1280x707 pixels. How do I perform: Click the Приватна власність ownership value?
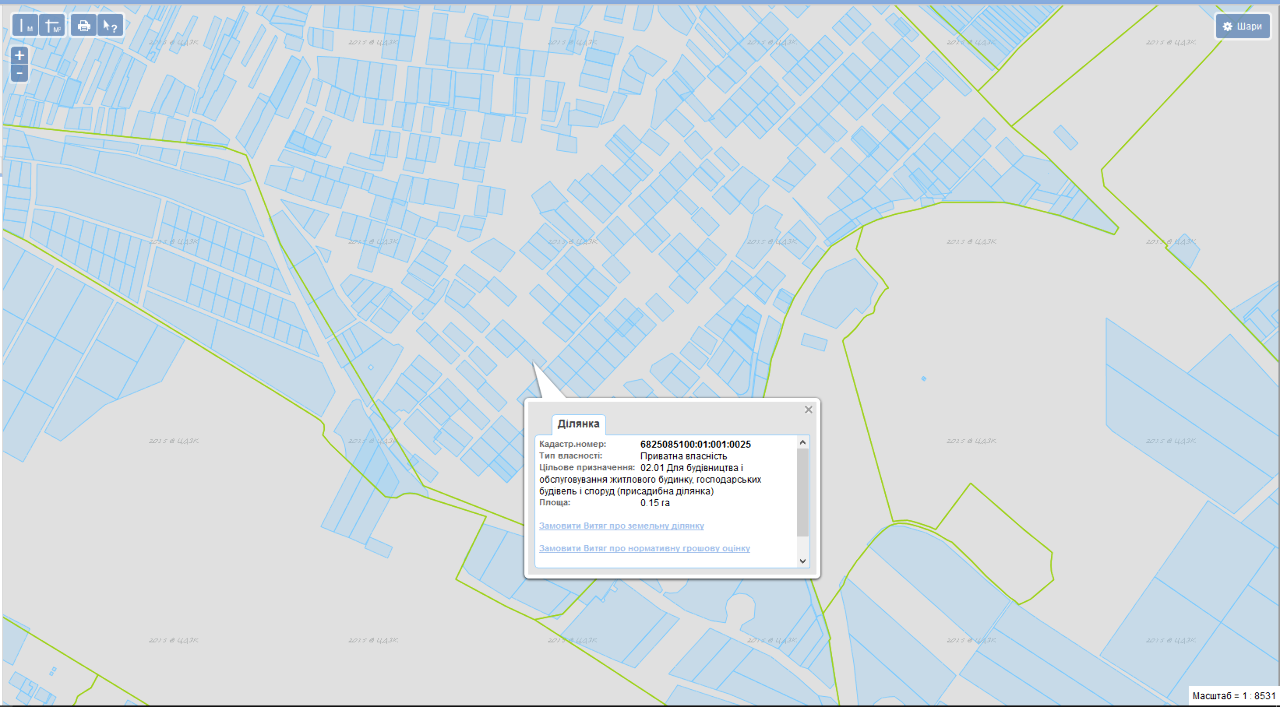click(683, 456)
